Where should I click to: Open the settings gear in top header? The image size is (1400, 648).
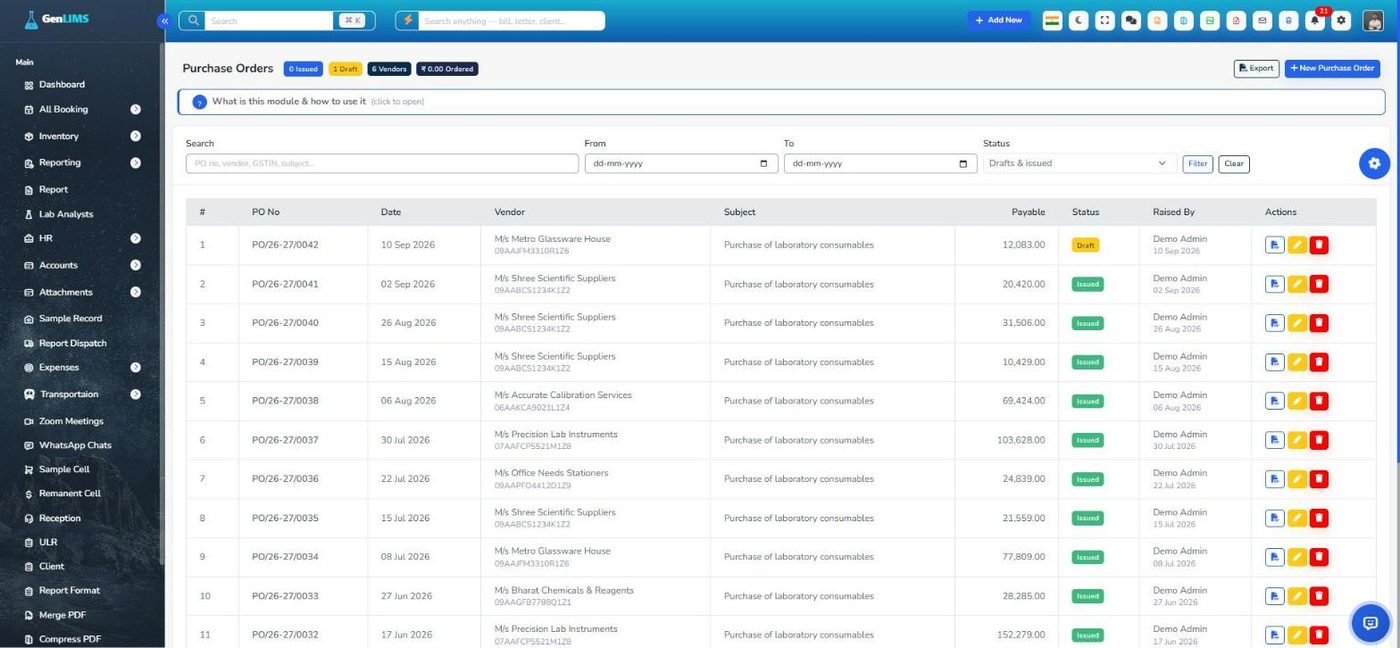[1341, 20]
